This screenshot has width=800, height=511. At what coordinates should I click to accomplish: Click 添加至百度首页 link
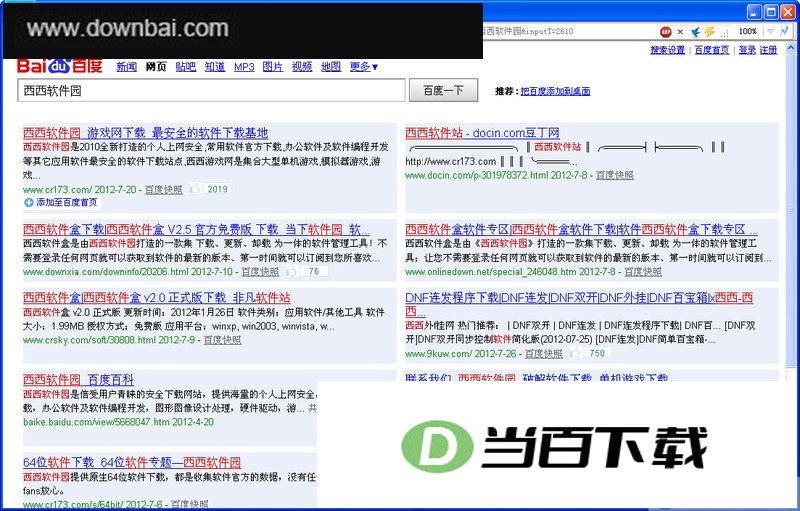67,202
